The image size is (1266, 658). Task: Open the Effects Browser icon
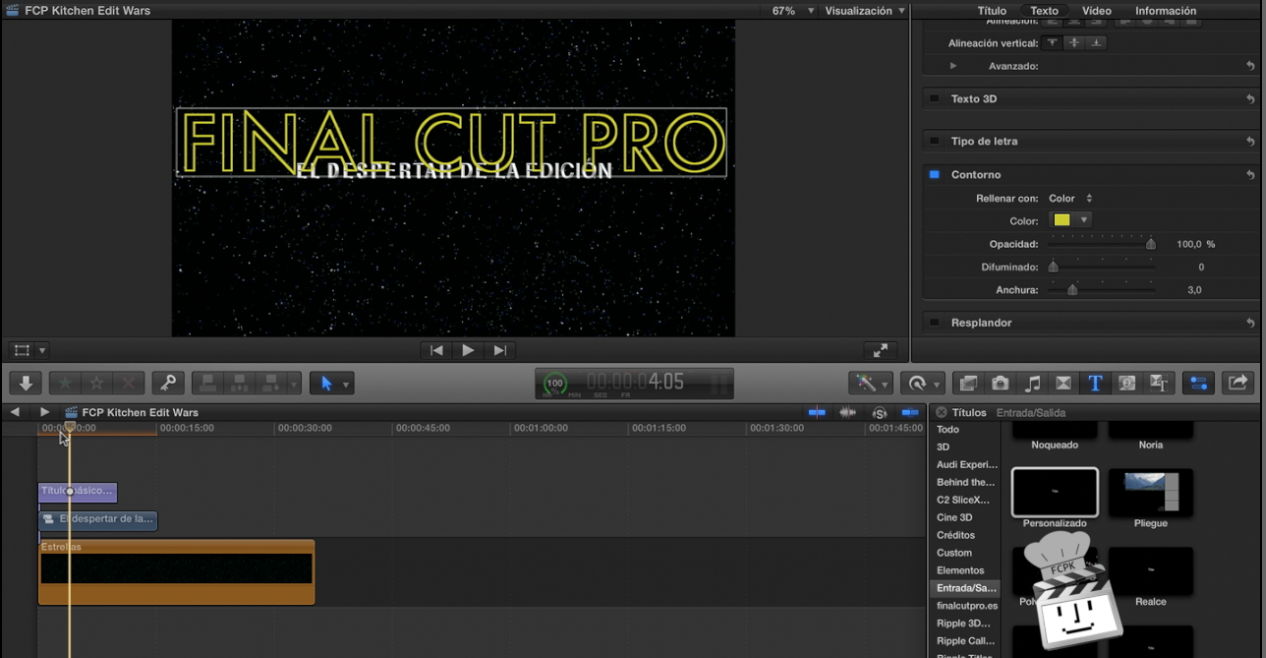[968, 383]
